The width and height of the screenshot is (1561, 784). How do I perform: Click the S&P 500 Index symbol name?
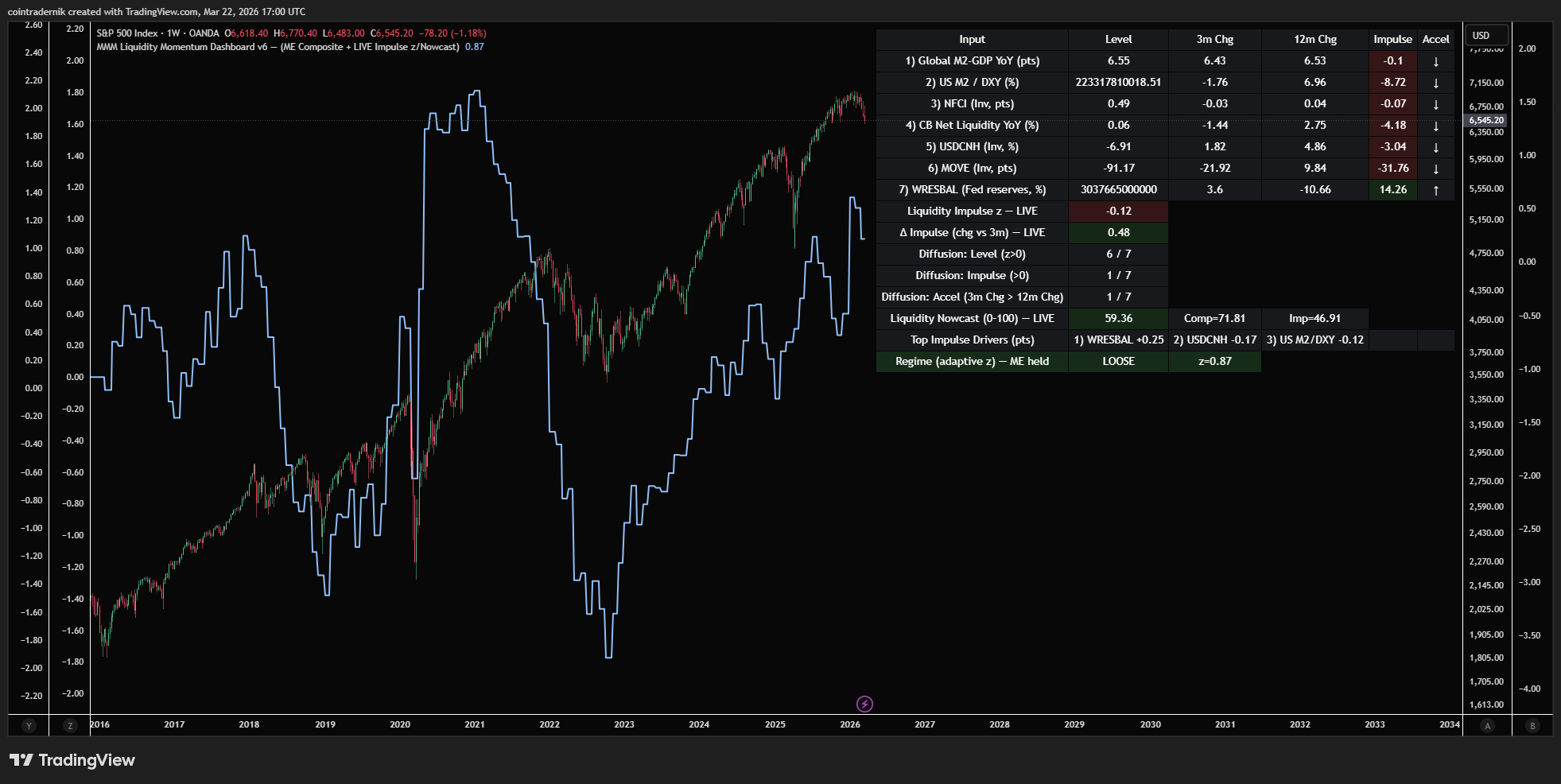pyautogui.click(x=127, y=31)
